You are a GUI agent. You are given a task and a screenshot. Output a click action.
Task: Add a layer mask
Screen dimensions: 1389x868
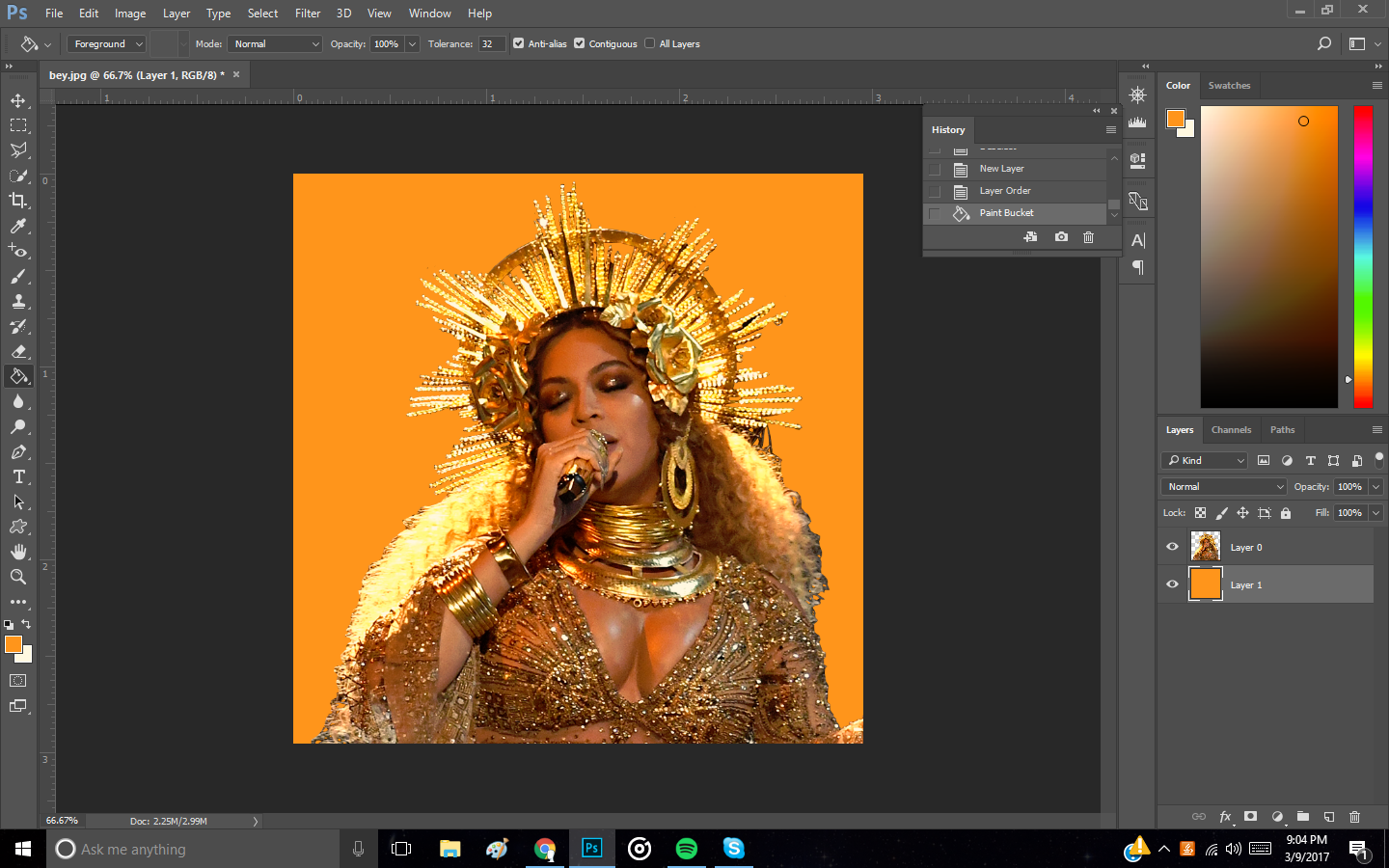1251,816
